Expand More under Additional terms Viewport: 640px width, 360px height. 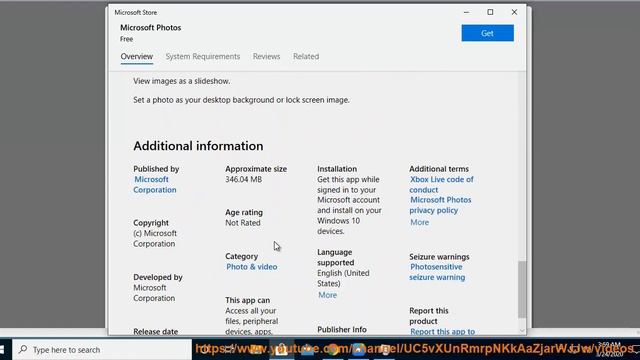(x=419, y=222)
